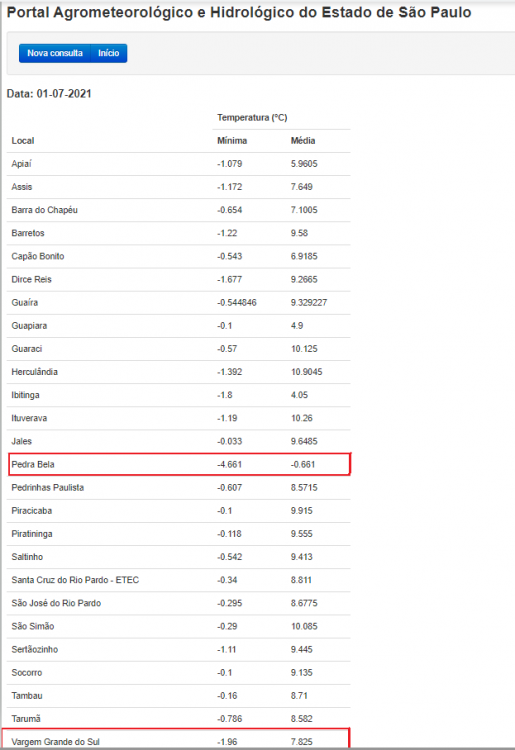The width and height of the screenshot is (515, 750).
Task: Select the Herculândia average value 10.9045
Action: point(307,372)
